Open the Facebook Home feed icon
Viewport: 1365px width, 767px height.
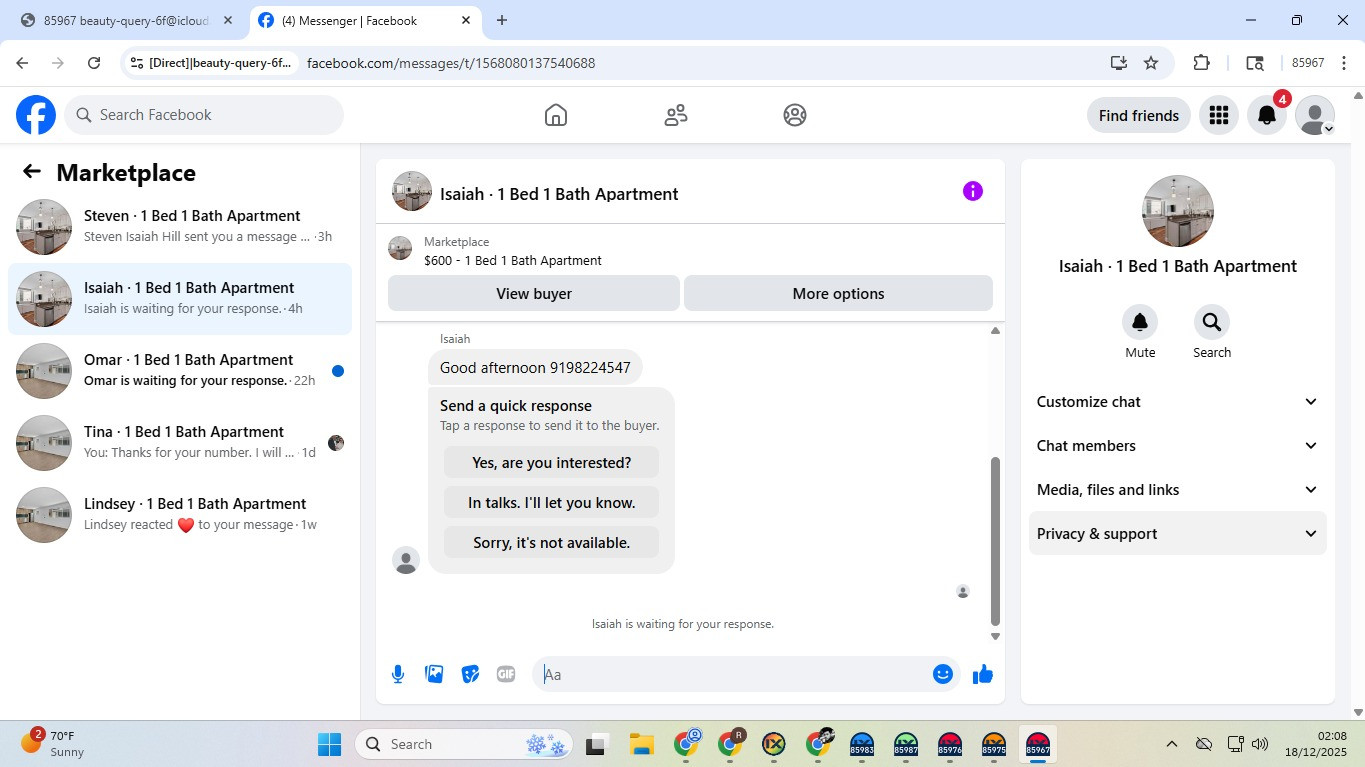556,115
